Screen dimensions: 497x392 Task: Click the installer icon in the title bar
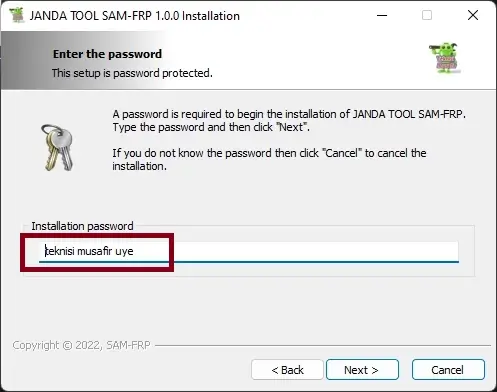coord(17,15)
